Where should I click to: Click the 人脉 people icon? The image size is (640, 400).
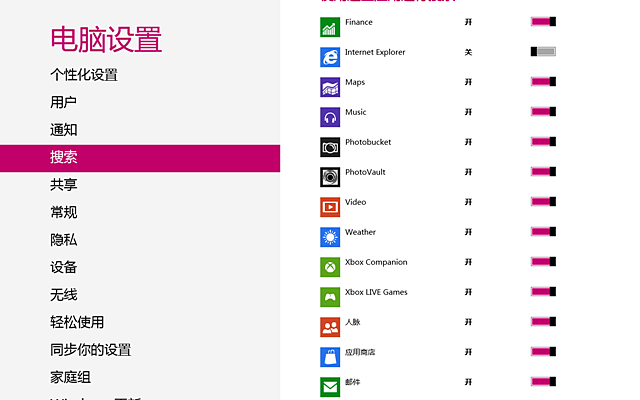330,327
